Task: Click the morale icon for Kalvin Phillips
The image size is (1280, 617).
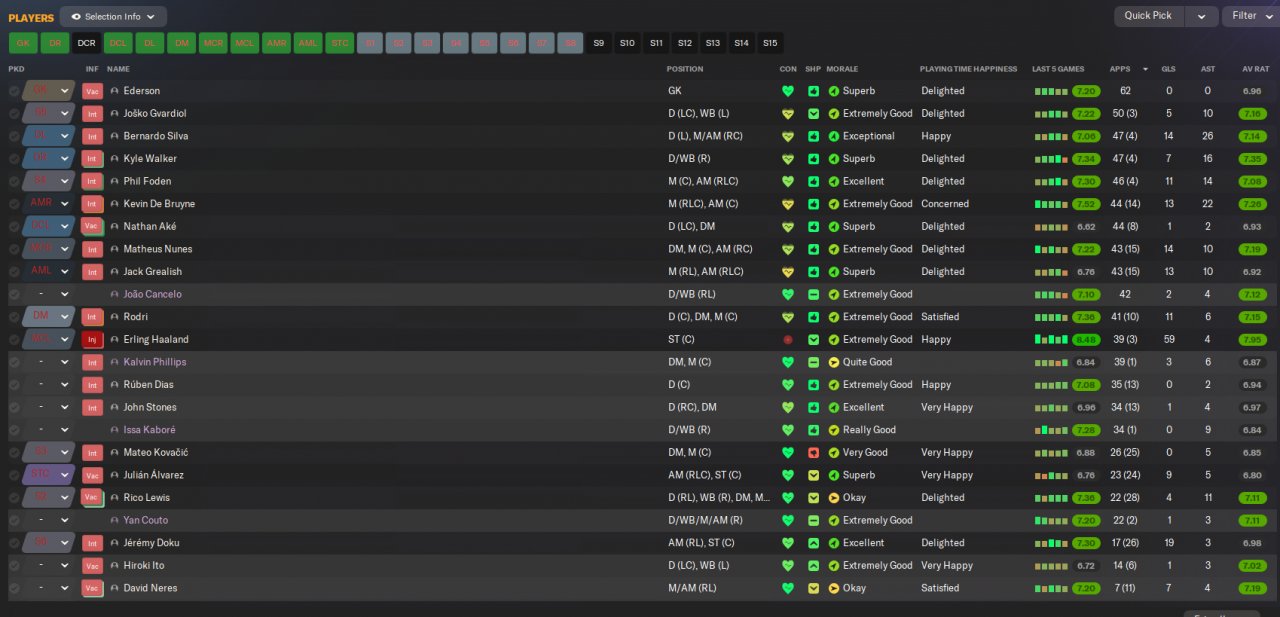Action: tap(834, 362)
